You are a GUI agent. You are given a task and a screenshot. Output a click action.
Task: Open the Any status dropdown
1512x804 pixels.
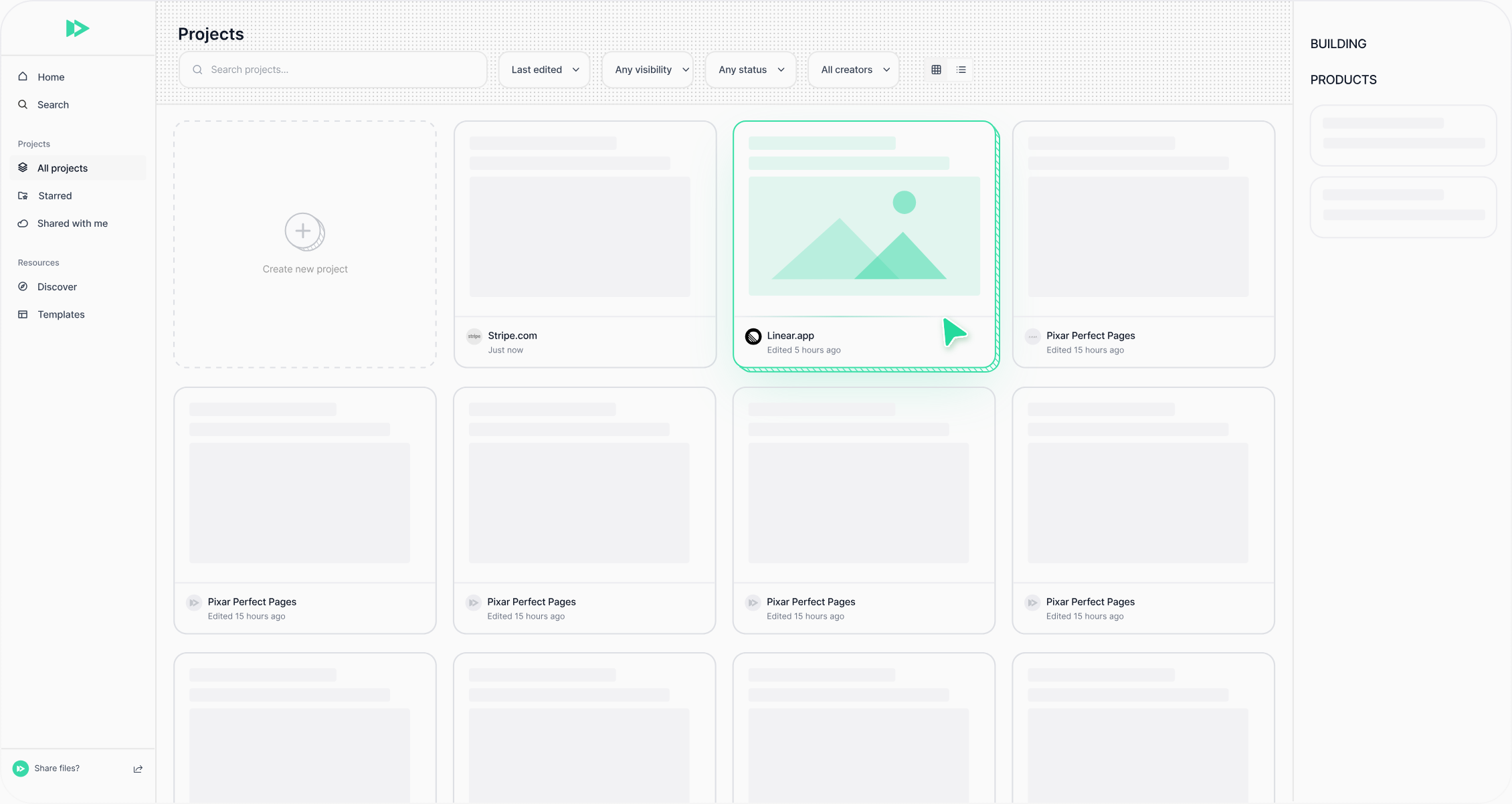[751, 70]
